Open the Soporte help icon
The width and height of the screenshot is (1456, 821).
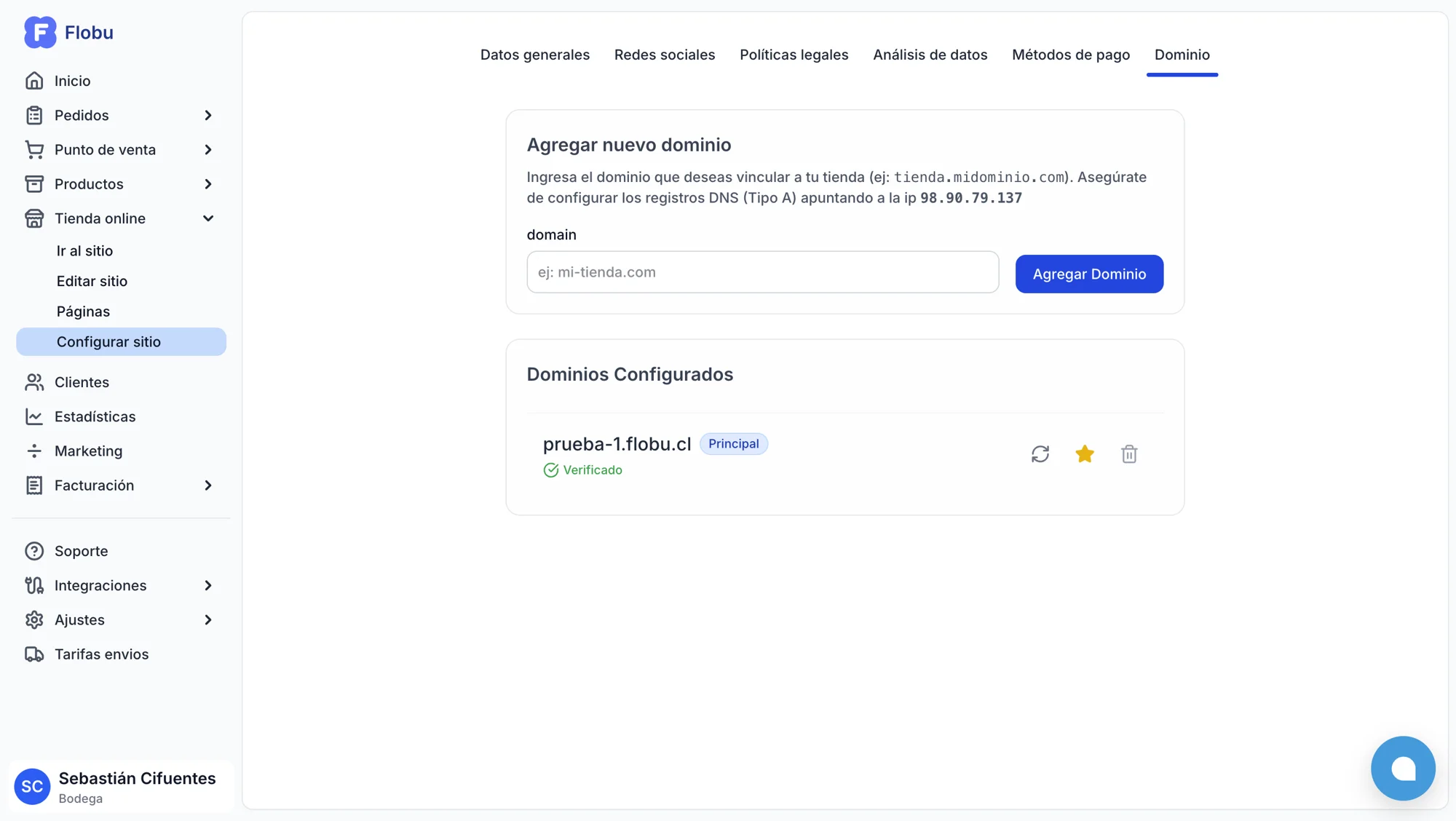point(35,551)
